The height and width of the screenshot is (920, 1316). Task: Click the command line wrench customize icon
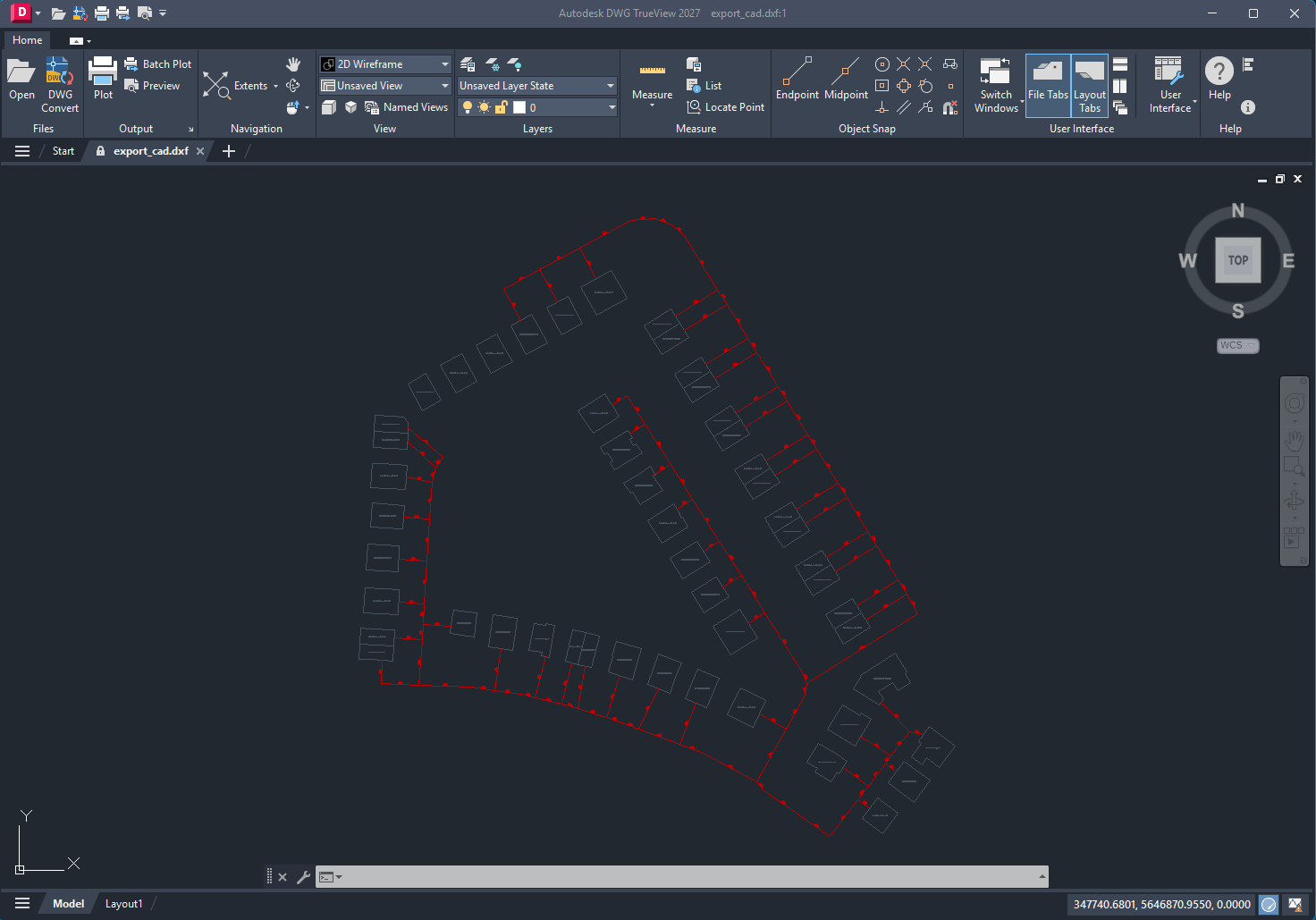click(303, 877)
